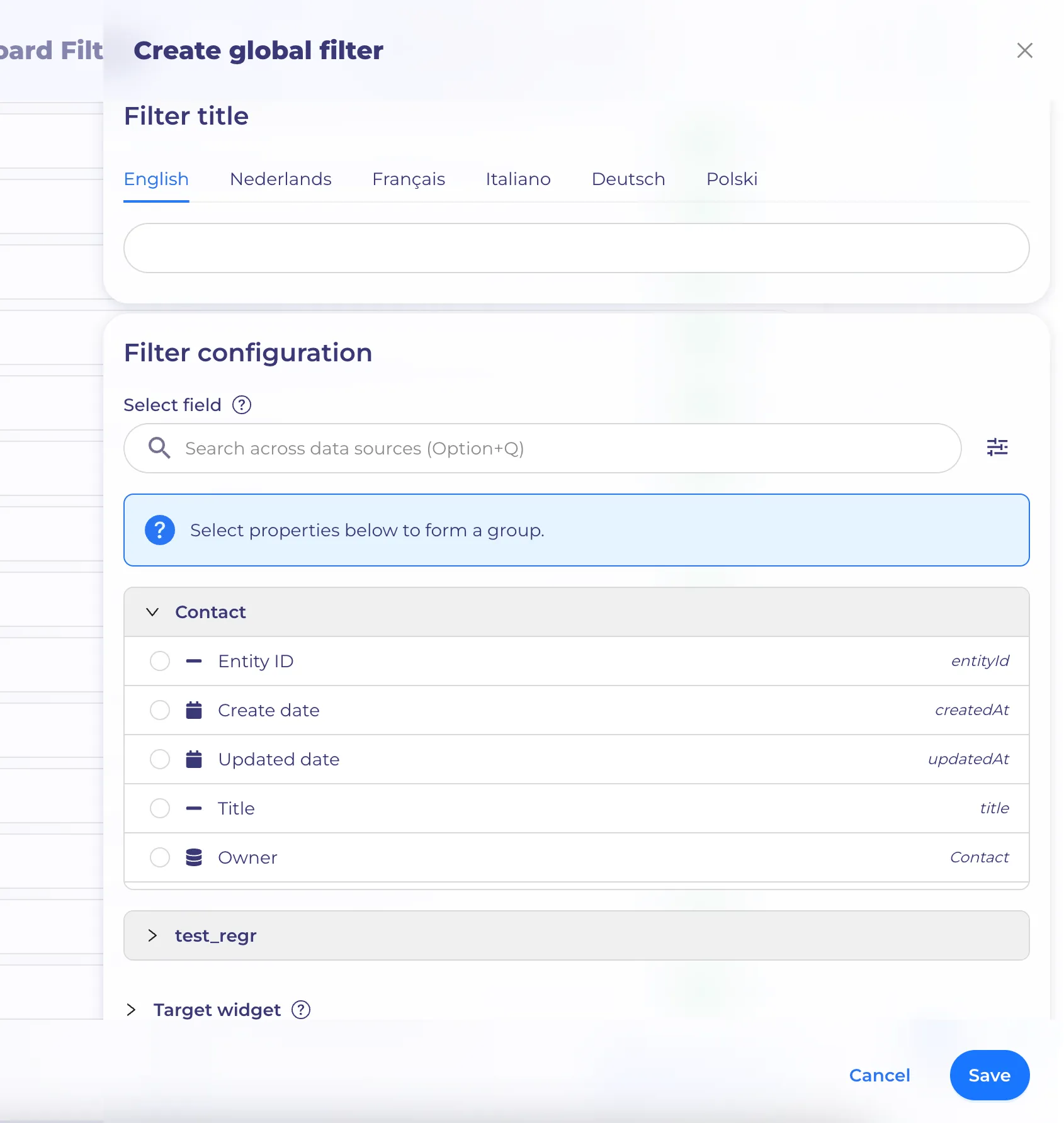The width and height of the screenshot is (1064, 1123).
Task: Collapse the Contact group
Action: (152, 612)
